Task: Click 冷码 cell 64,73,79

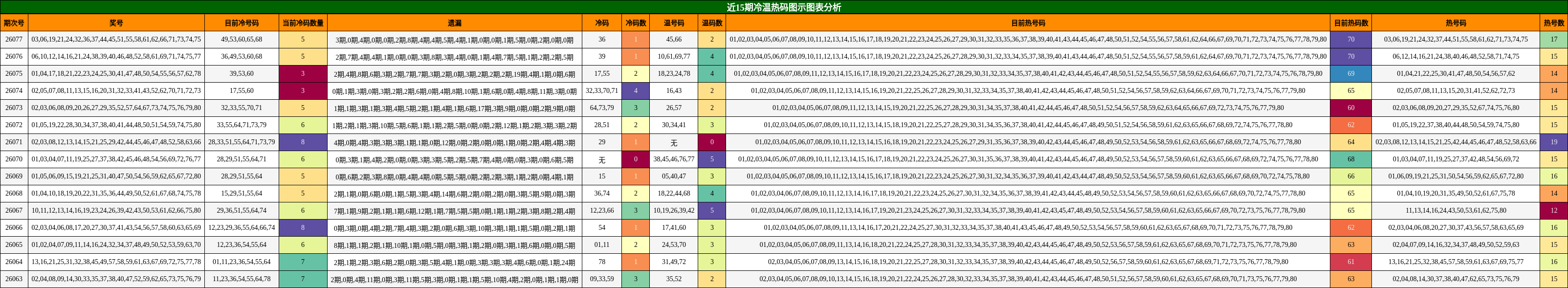Action: point(602,108)
